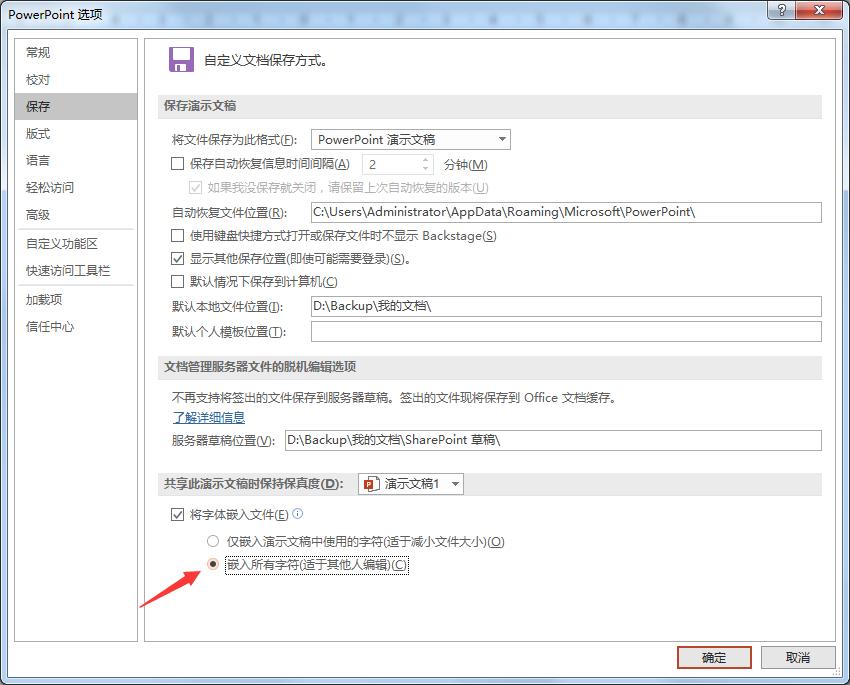Click the purple floppy disk save icon

[x=181, y=60]
